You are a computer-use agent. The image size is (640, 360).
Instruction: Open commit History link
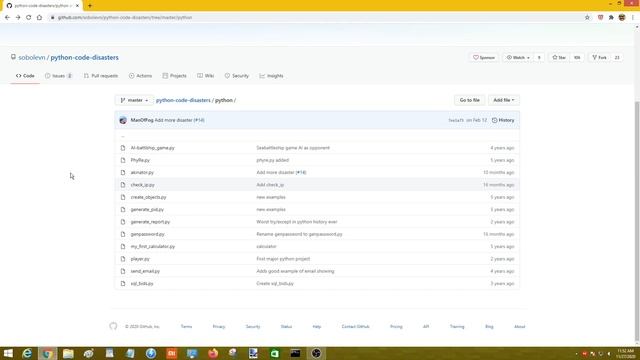(x=503, y=120)
